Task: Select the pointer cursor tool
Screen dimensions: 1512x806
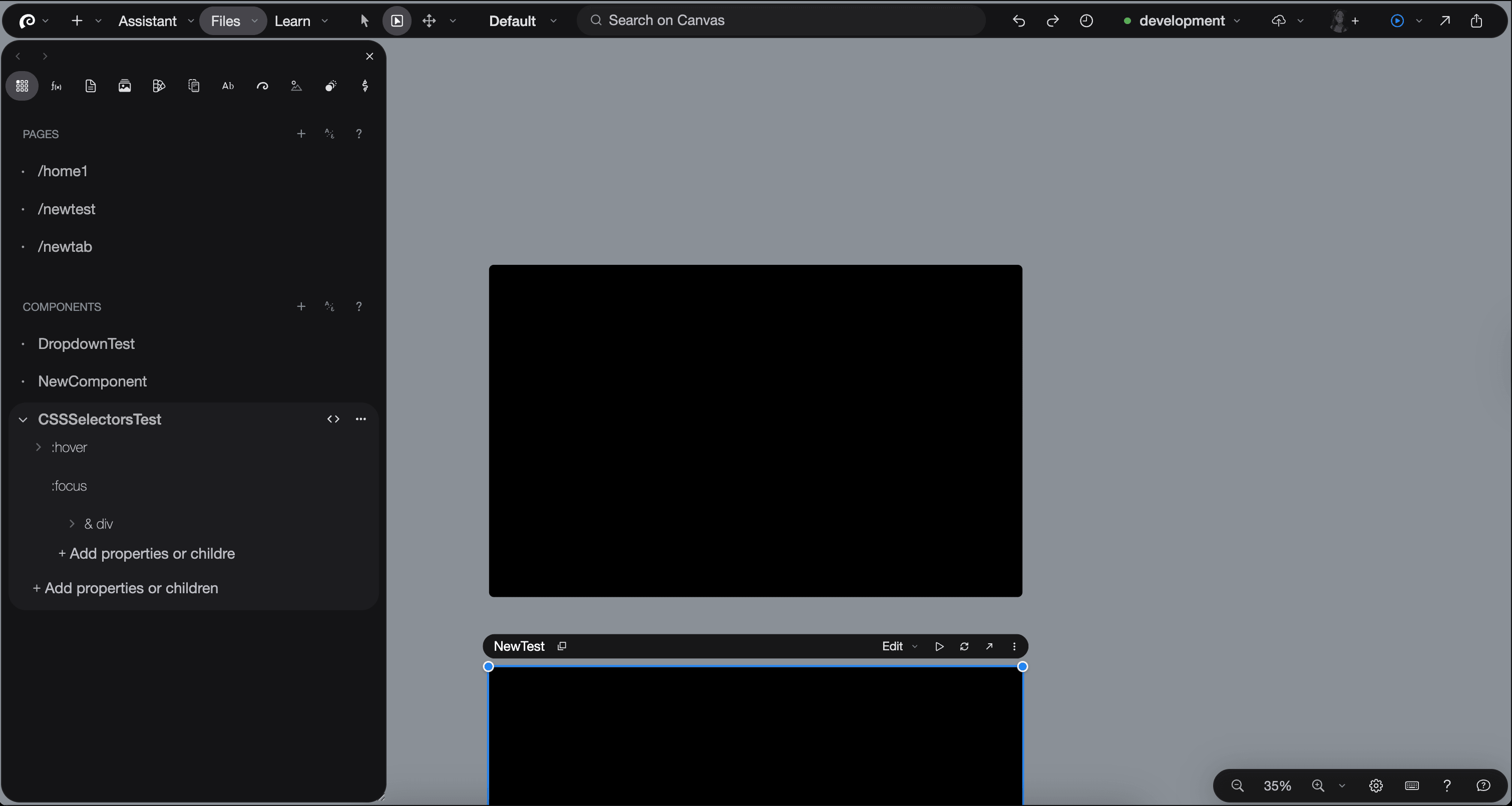Action: click(364, 21)
